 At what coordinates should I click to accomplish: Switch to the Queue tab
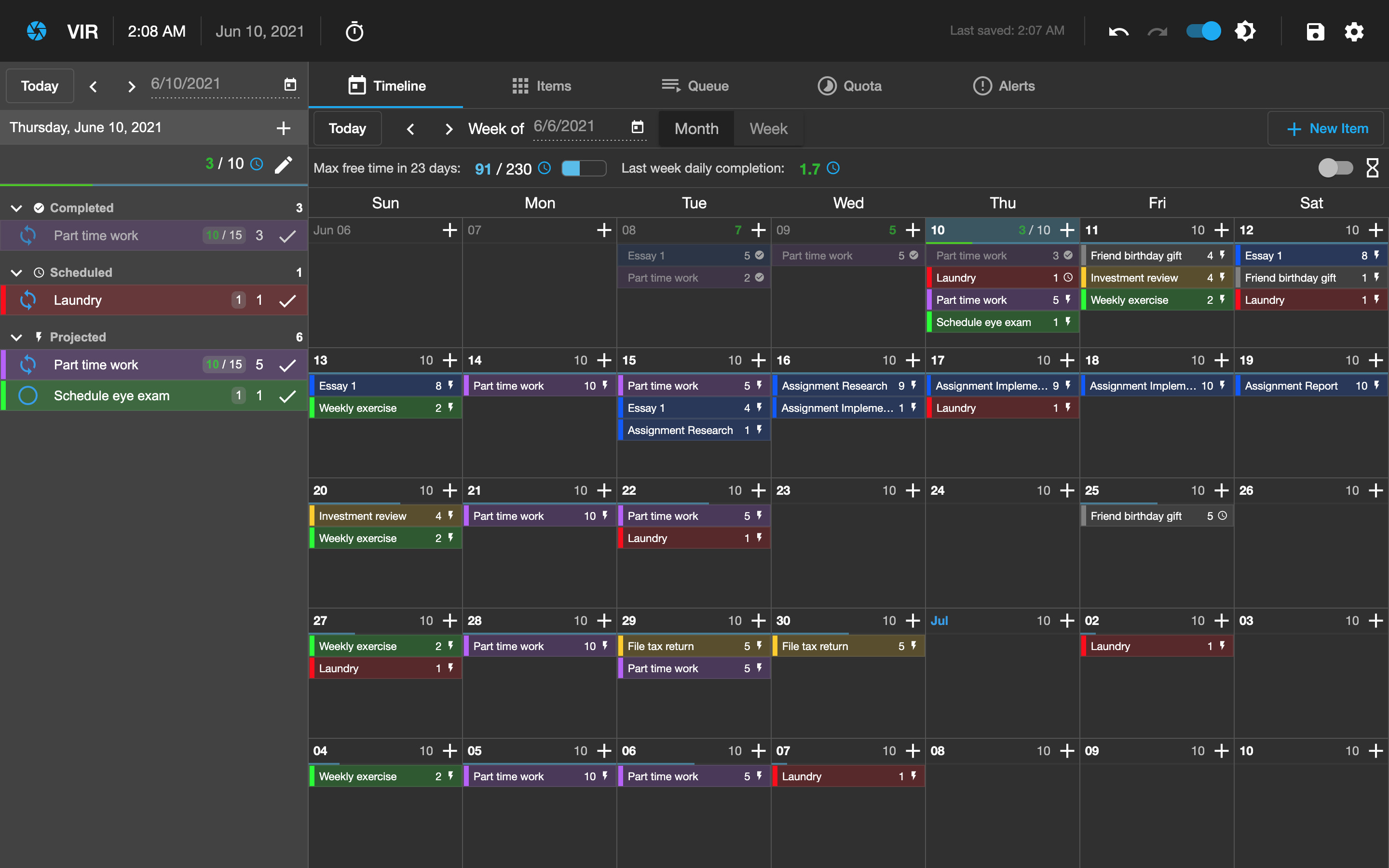(694, 86)
